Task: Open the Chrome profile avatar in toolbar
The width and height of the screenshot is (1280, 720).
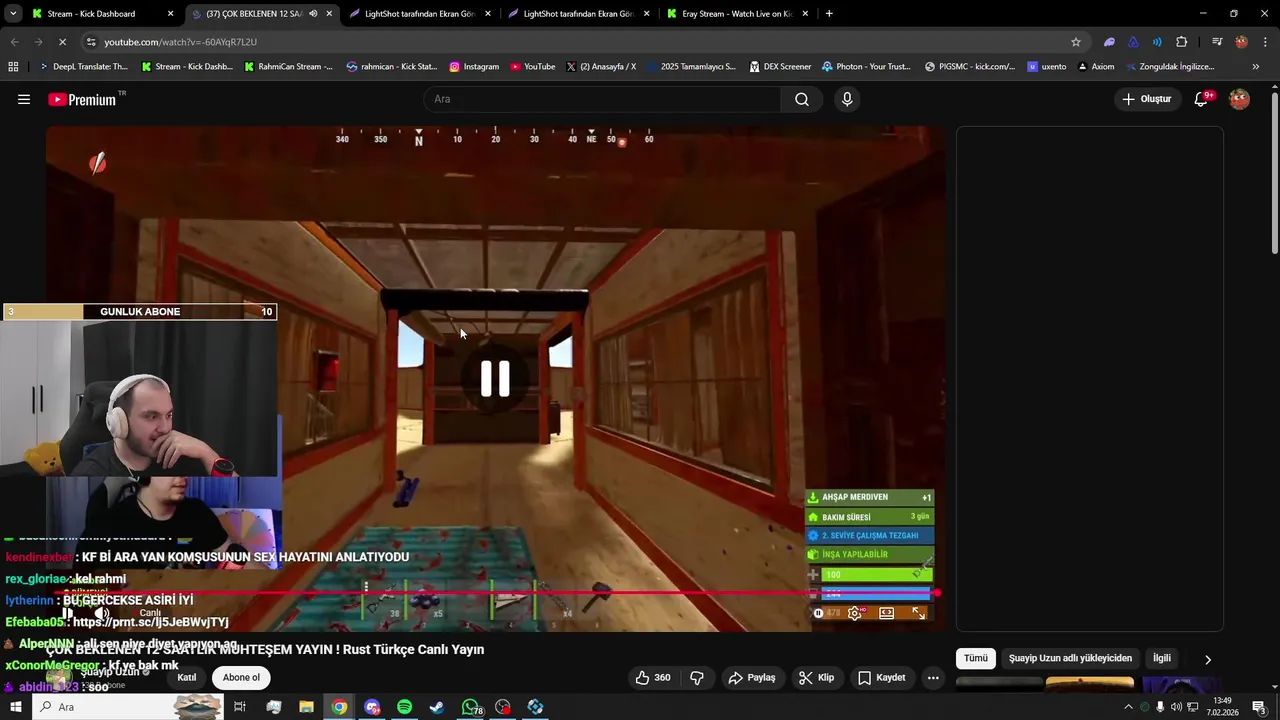Action: 1241,42
